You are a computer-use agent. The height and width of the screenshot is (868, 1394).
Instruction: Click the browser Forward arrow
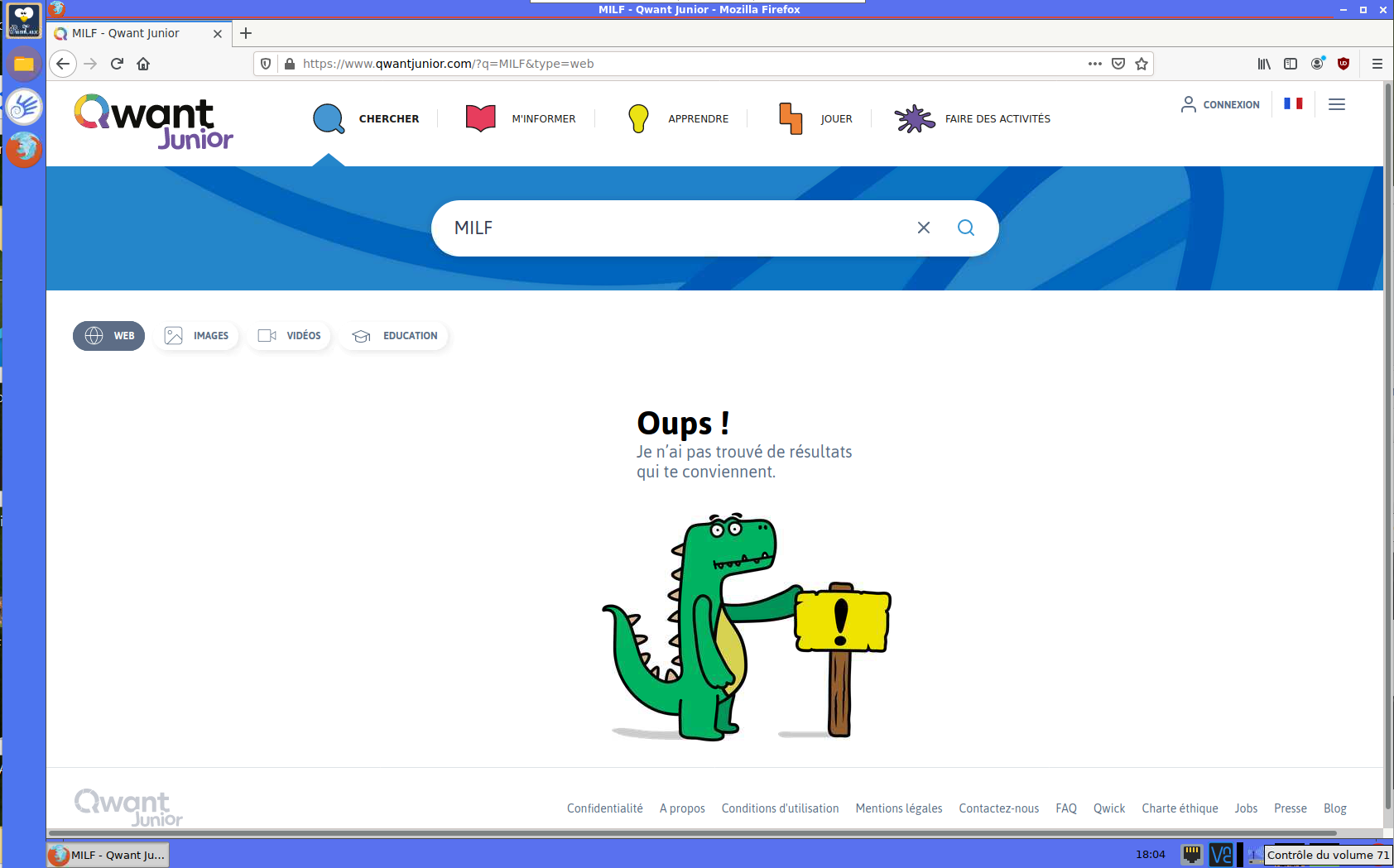(x=90, y=64)
